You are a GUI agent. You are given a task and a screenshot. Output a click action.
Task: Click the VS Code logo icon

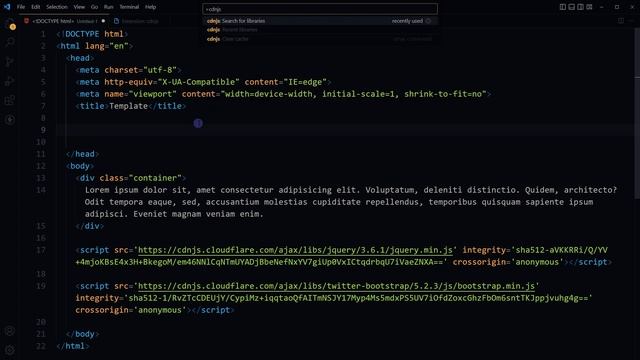7,7
